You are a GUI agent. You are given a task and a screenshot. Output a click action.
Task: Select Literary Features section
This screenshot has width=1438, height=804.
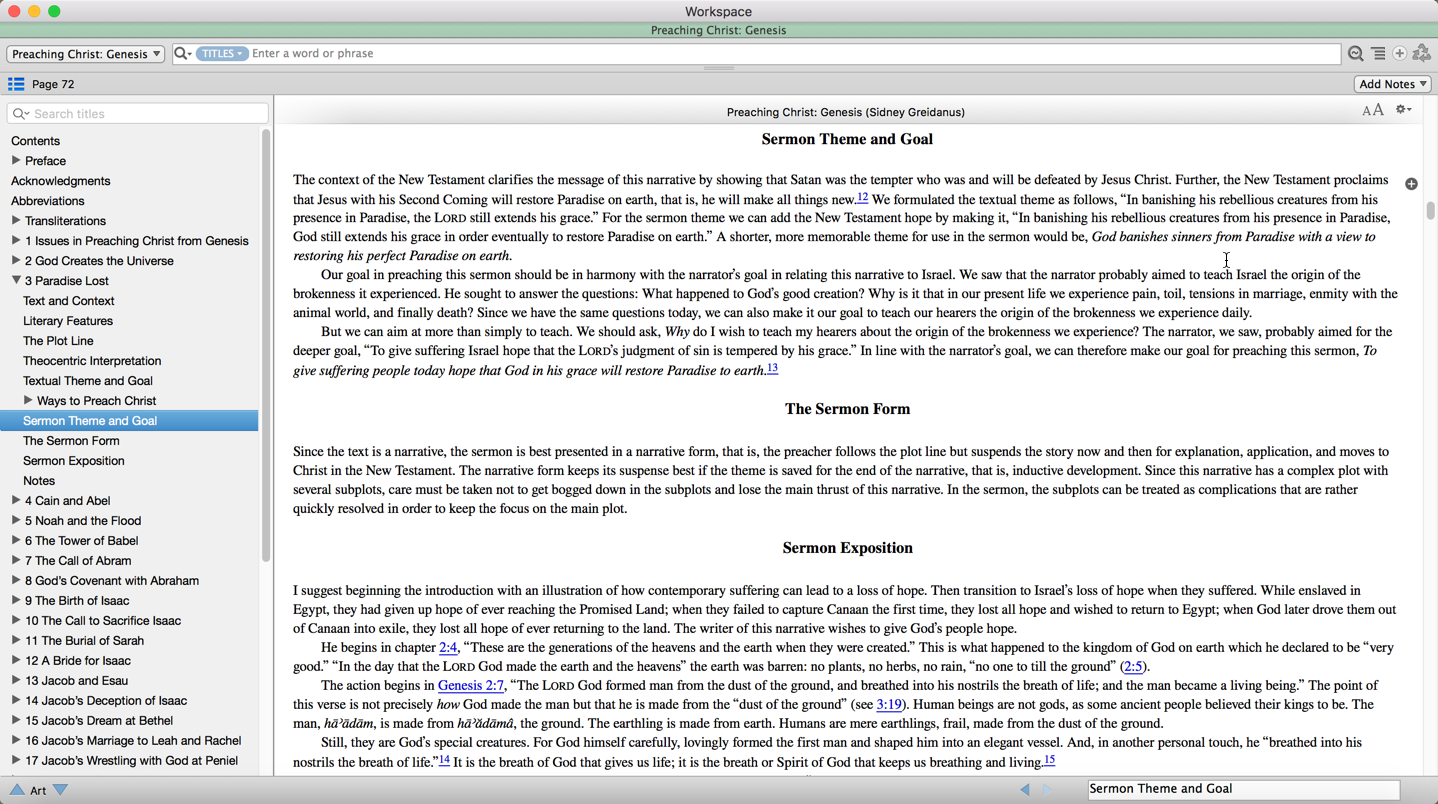point(67,321)
